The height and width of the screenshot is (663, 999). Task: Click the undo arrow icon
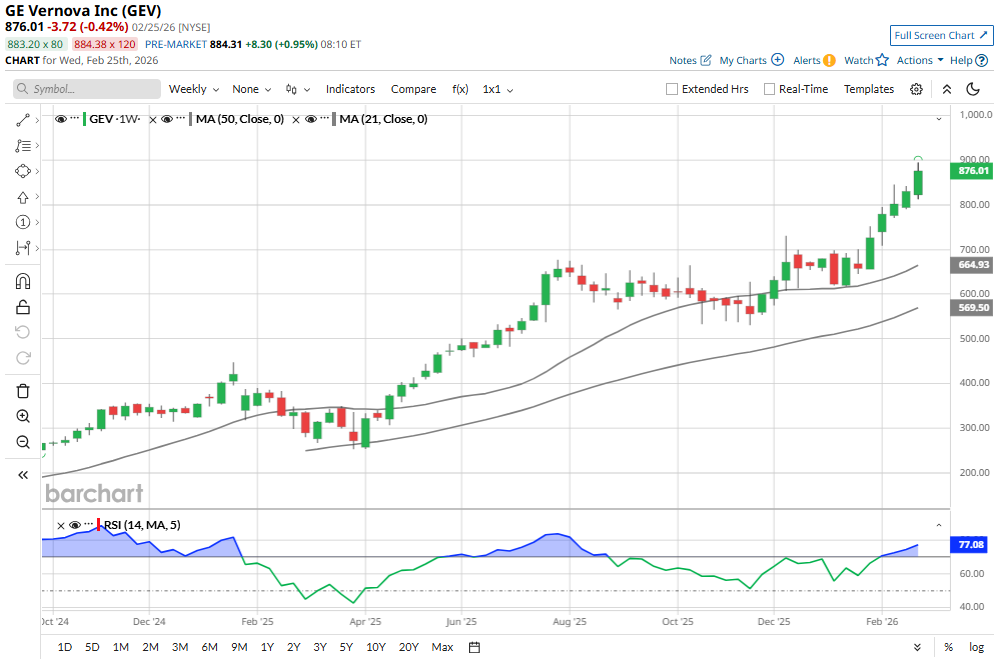(23, 332)
